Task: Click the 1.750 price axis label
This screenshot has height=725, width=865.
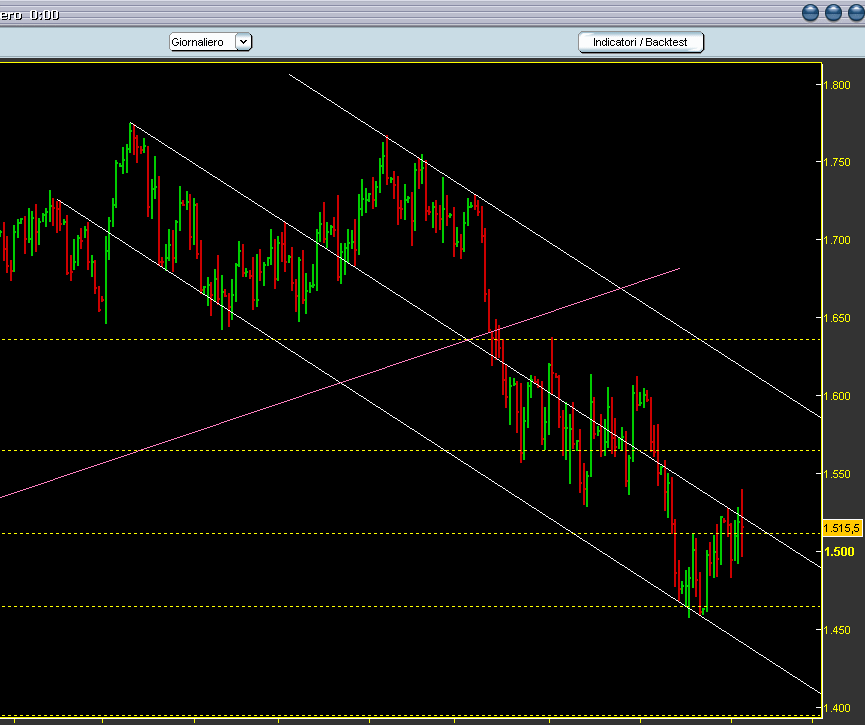Action: (837, 162)
